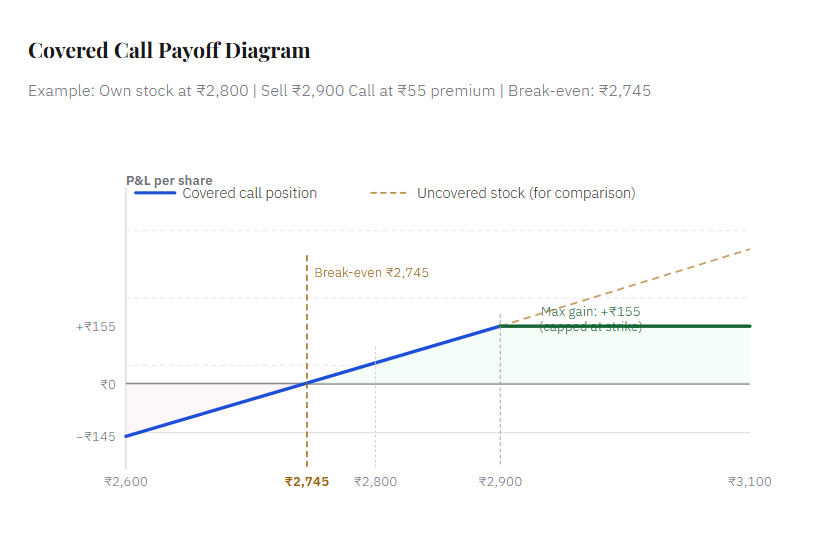Click the Covered Call Payoff Diagram title

pyautogui.click(x=169, y=51)
